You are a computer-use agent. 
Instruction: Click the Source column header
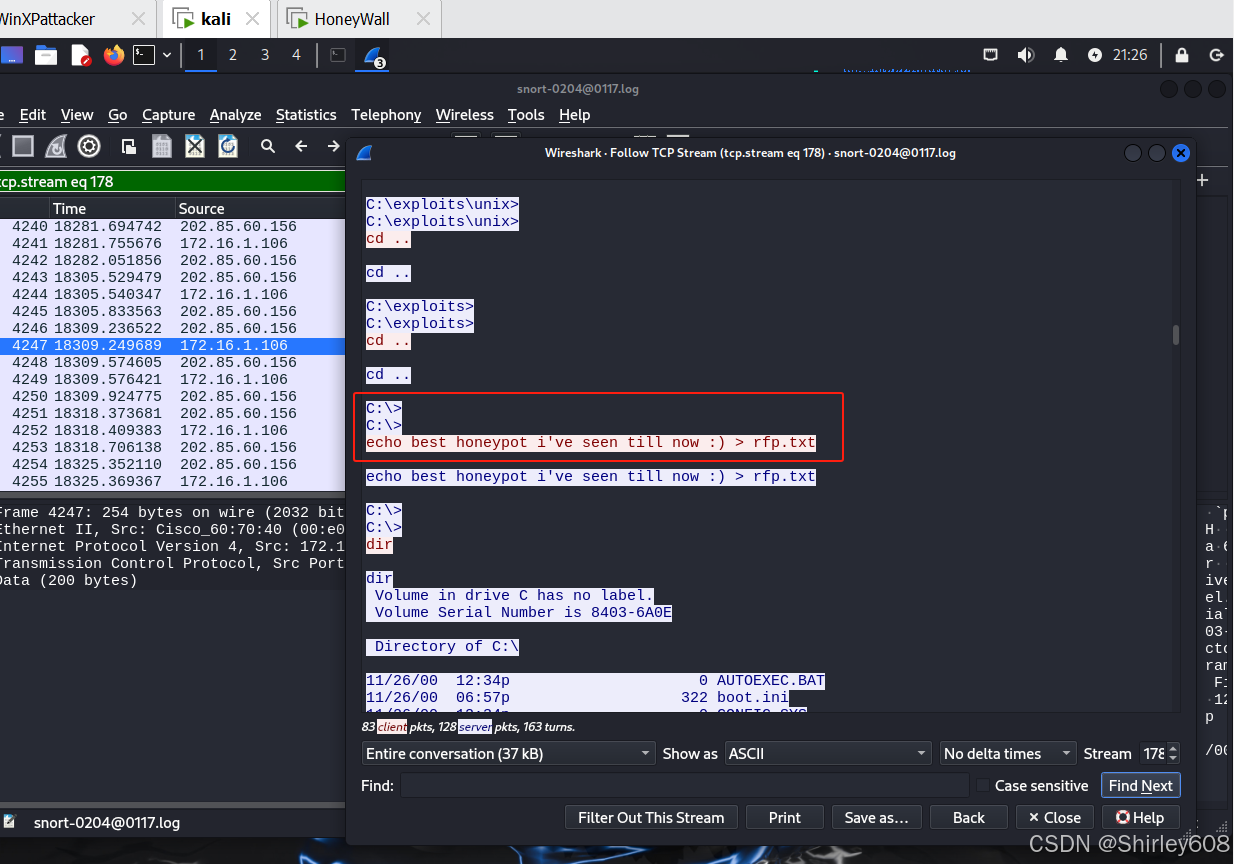259,208
